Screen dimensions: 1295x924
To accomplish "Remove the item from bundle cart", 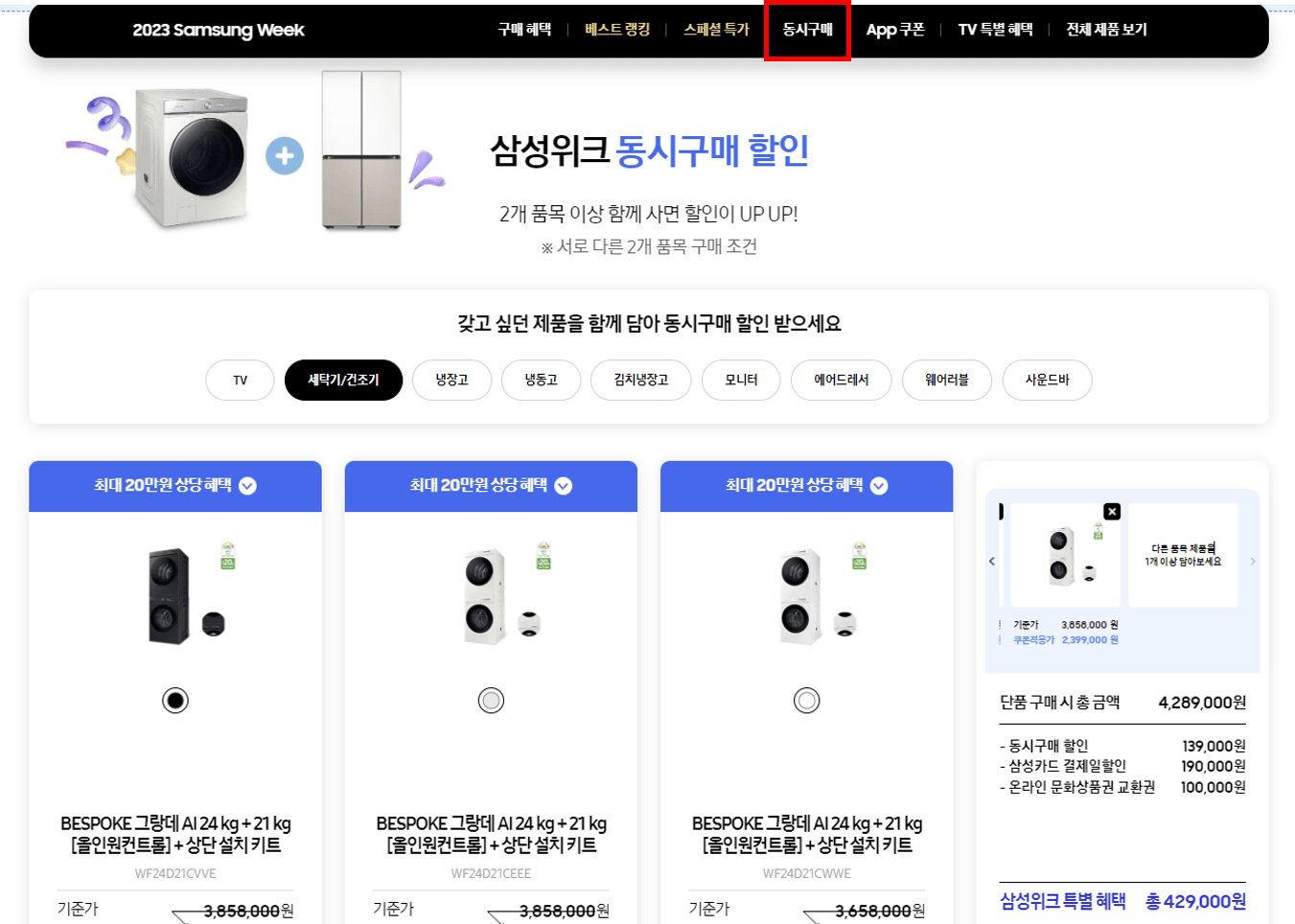I will click(x=1112, y=512).
